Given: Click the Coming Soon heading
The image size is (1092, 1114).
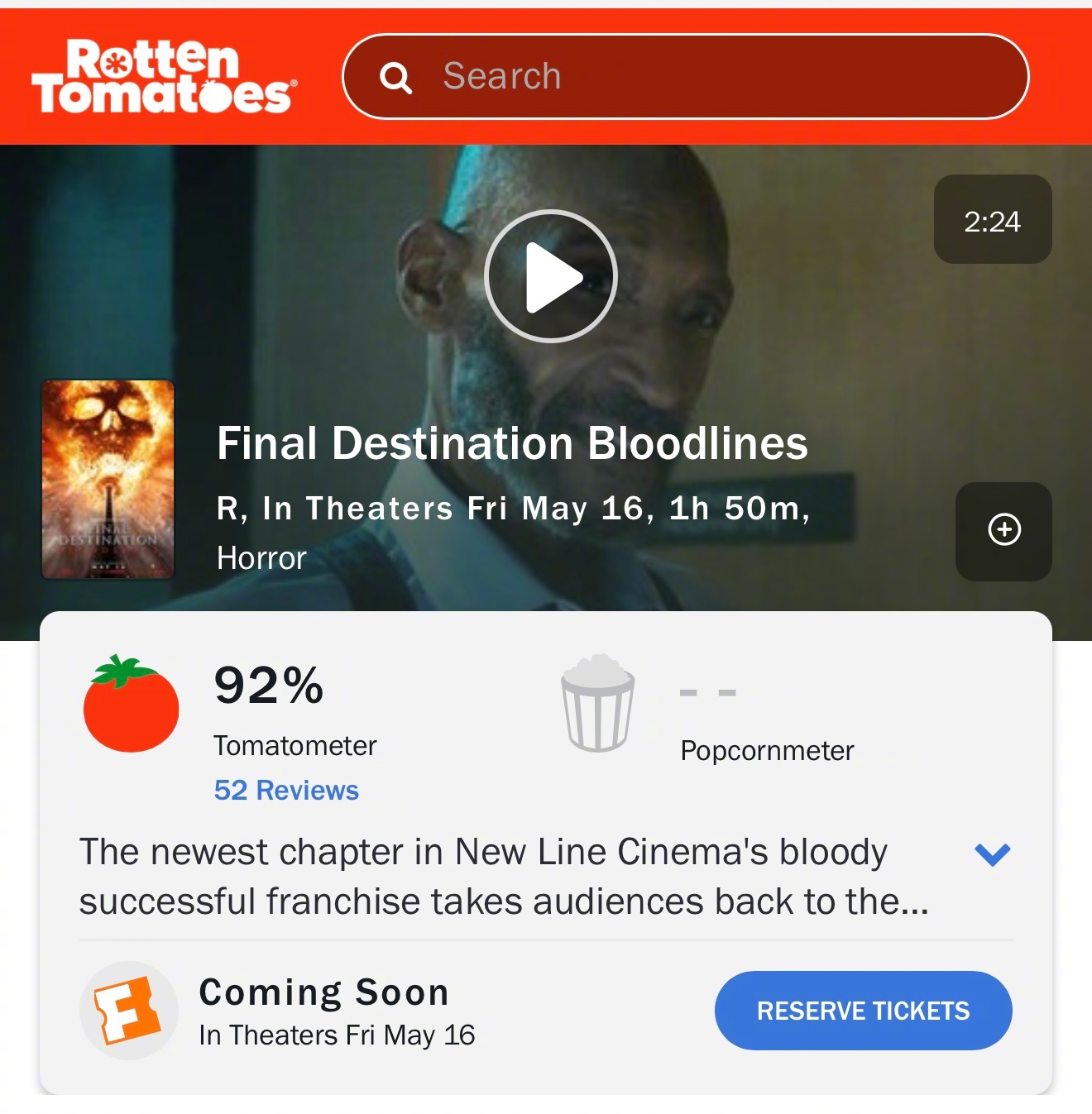Looking at the screenshot, I should pos(324,992).
